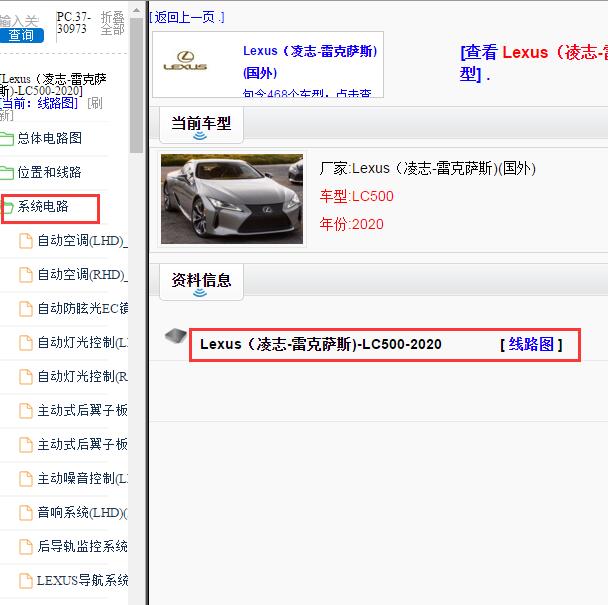Screen dimensions: 608x605
Task: Click the Lexus logo image
Action: [x=185, y=60]
